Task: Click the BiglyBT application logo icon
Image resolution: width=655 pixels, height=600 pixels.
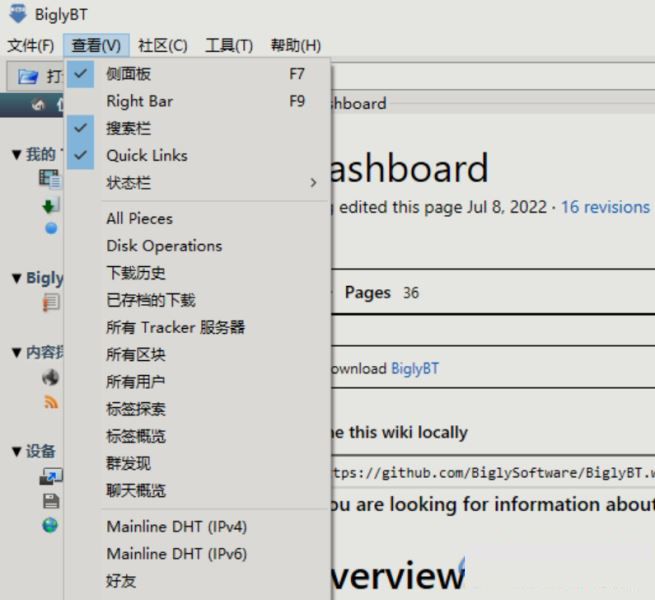Action: point(18,13)
